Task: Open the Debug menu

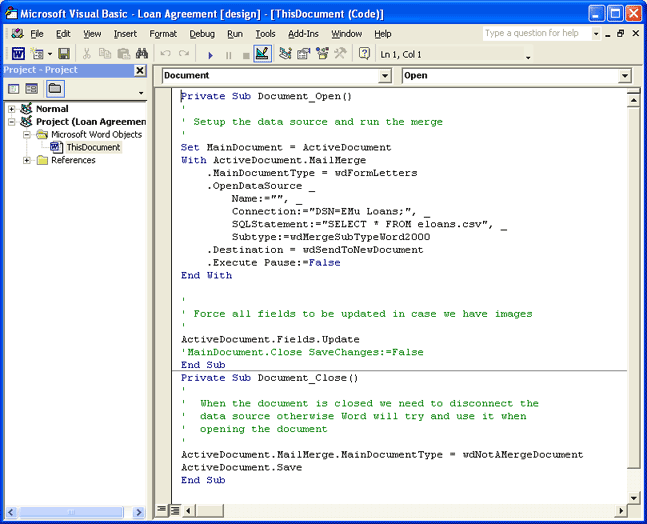Action: click(202, 34)
